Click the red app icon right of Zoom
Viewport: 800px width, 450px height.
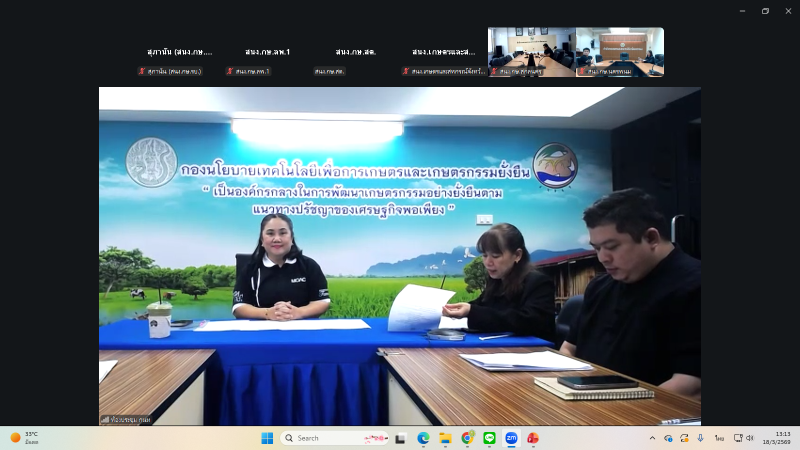[533, 438]
